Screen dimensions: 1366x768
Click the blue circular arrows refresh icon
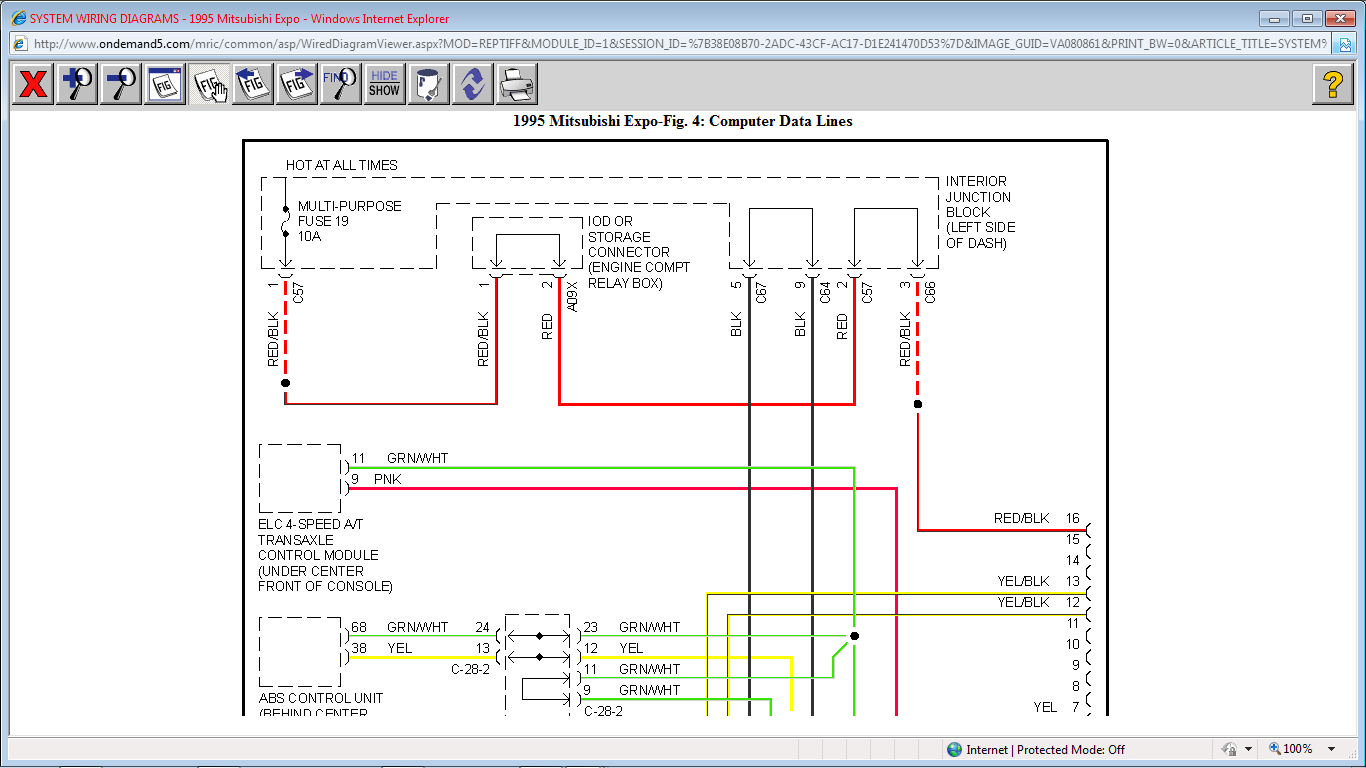[x=473, y=84]
